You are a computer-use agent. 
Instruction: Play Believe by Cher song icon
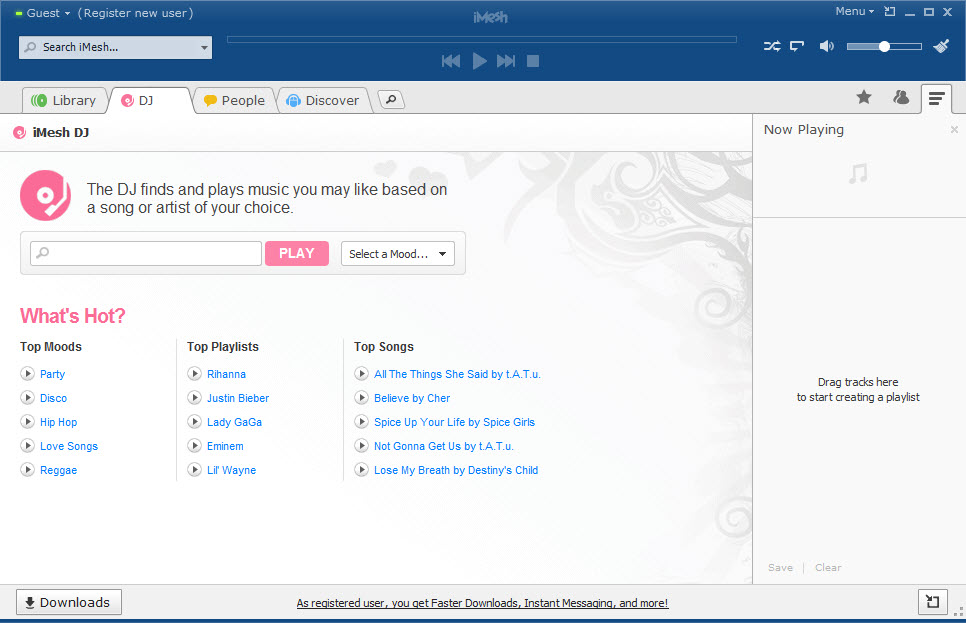pyautogui.click(x=361, y=397)
